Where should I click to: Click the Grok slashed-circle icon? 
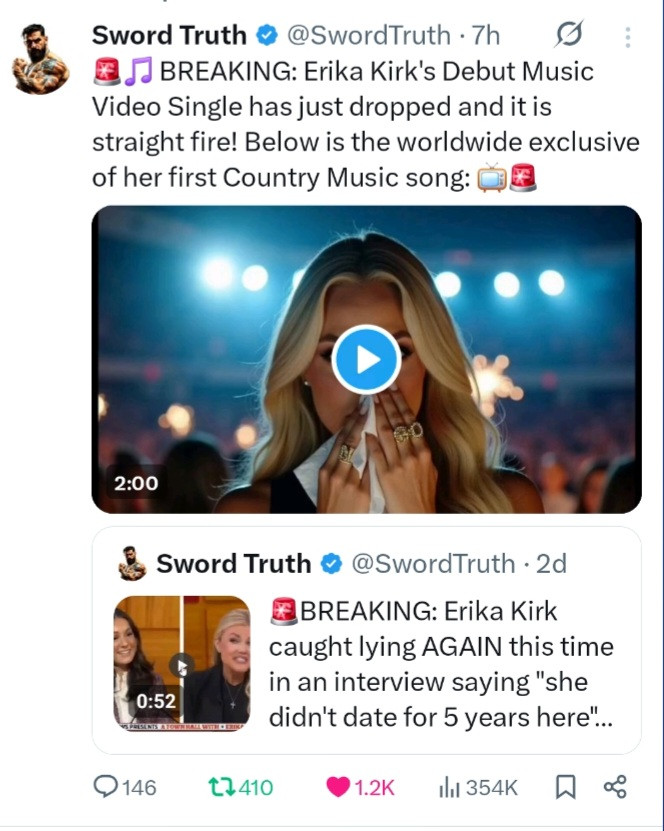coord(568,36)
